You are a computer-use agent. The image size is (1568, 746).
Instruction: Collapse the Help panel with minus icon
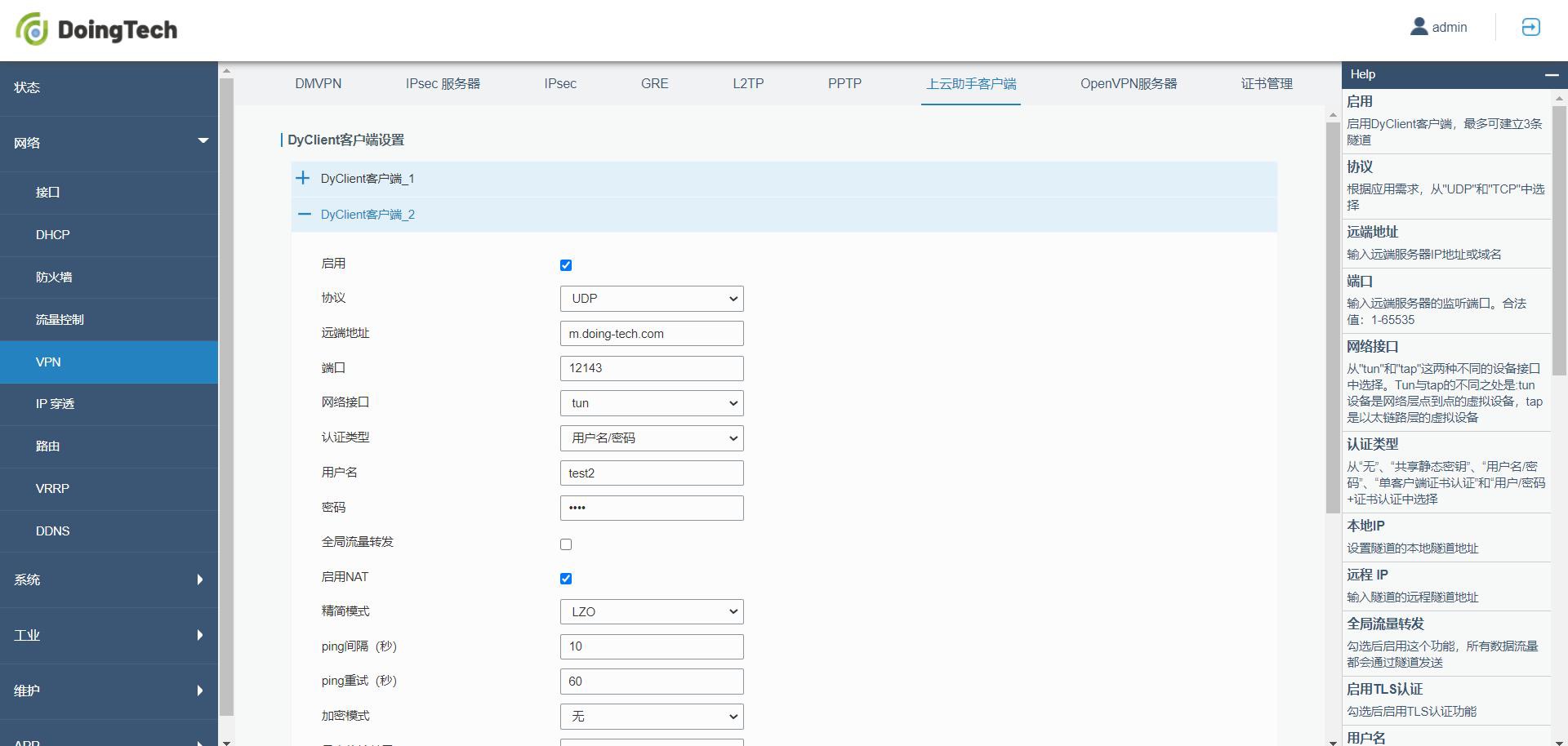pyautogui.click(x=1552, y=74)
